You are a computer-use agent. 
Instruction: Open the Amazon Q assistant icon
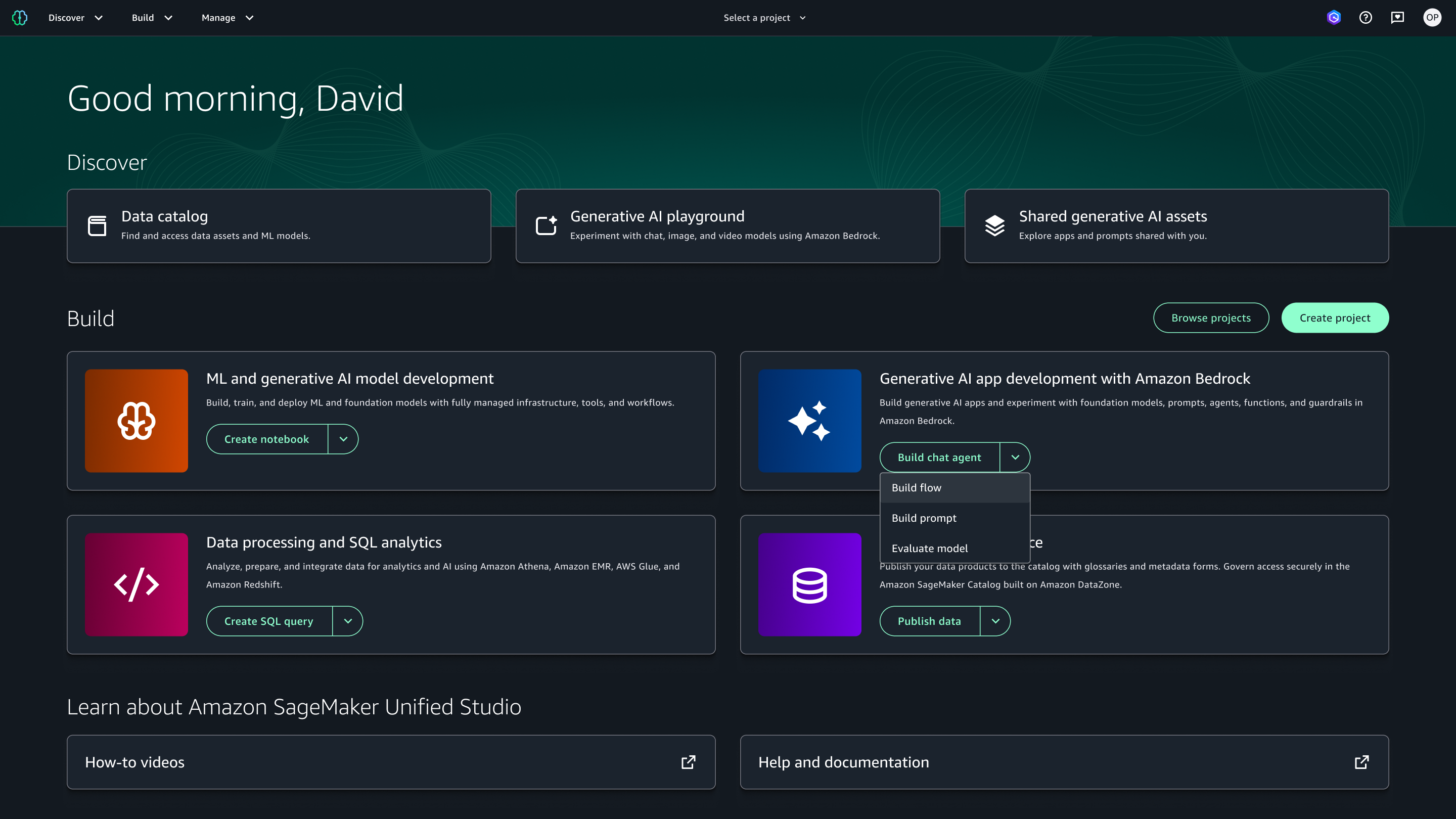[1333, 18]
